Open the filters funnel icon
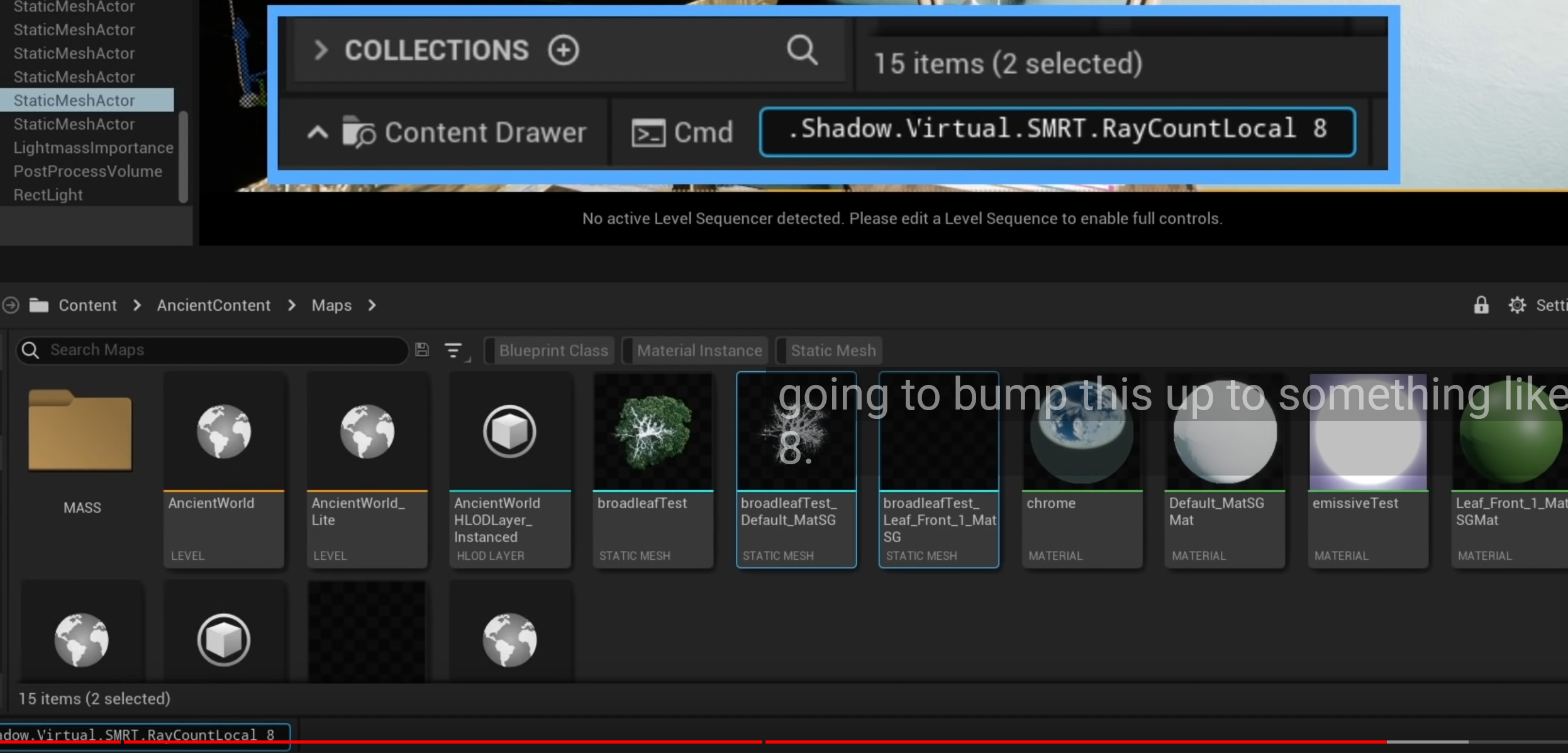This screenshot has width=1568, height=753. coord(454,350)
